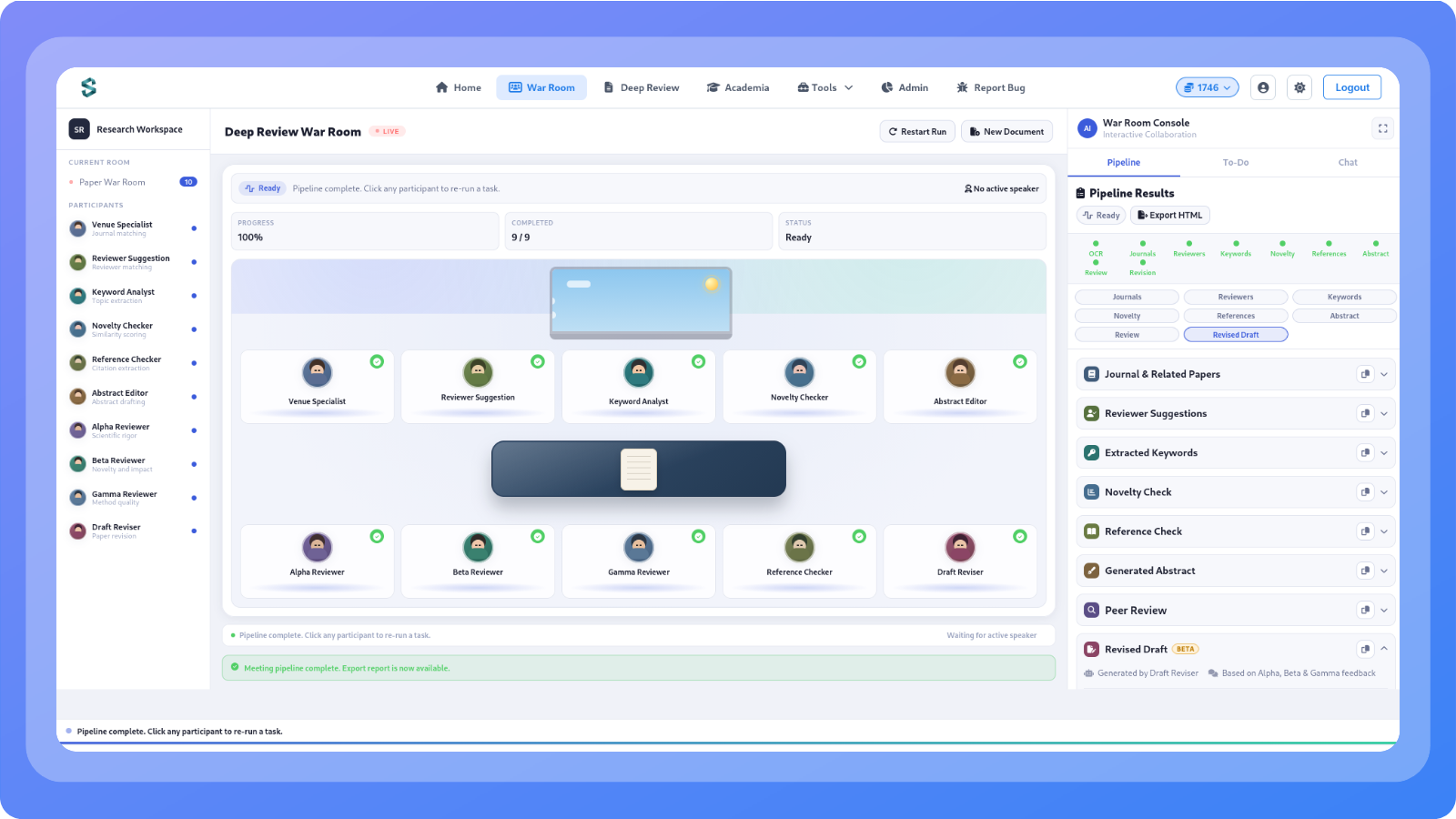
Task: Select the Journals filter chip
Action: tap(1127, 297)
